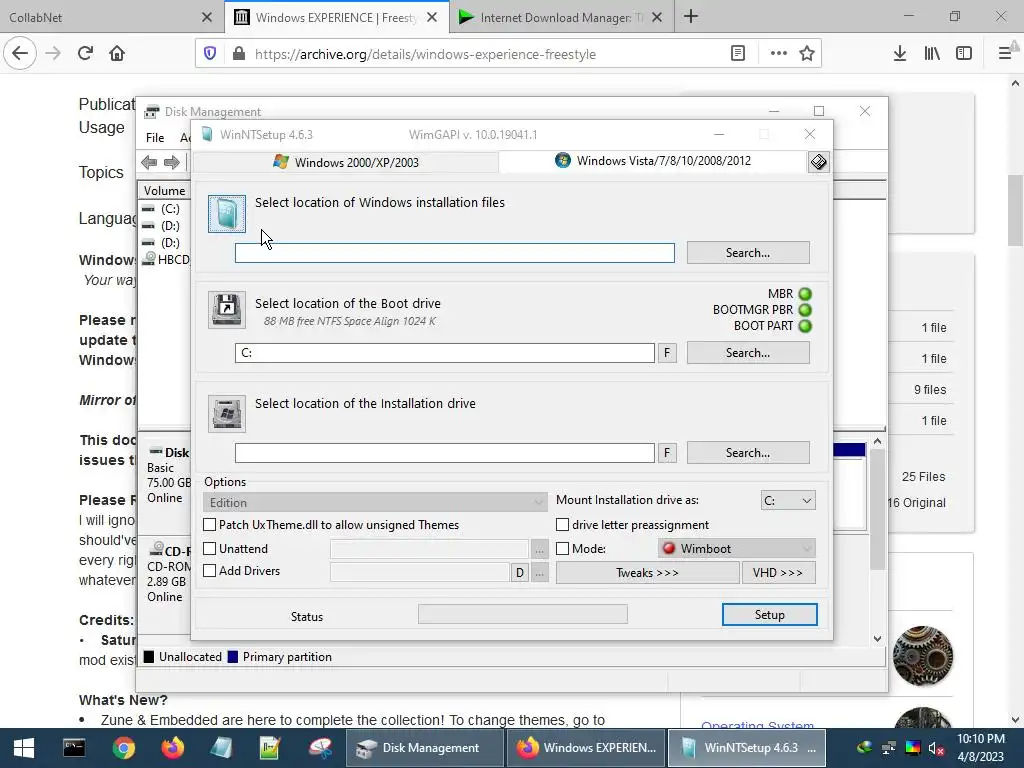
Task: Click the Boot drive floppy disk icon
Action: click(x=227, y=310)
